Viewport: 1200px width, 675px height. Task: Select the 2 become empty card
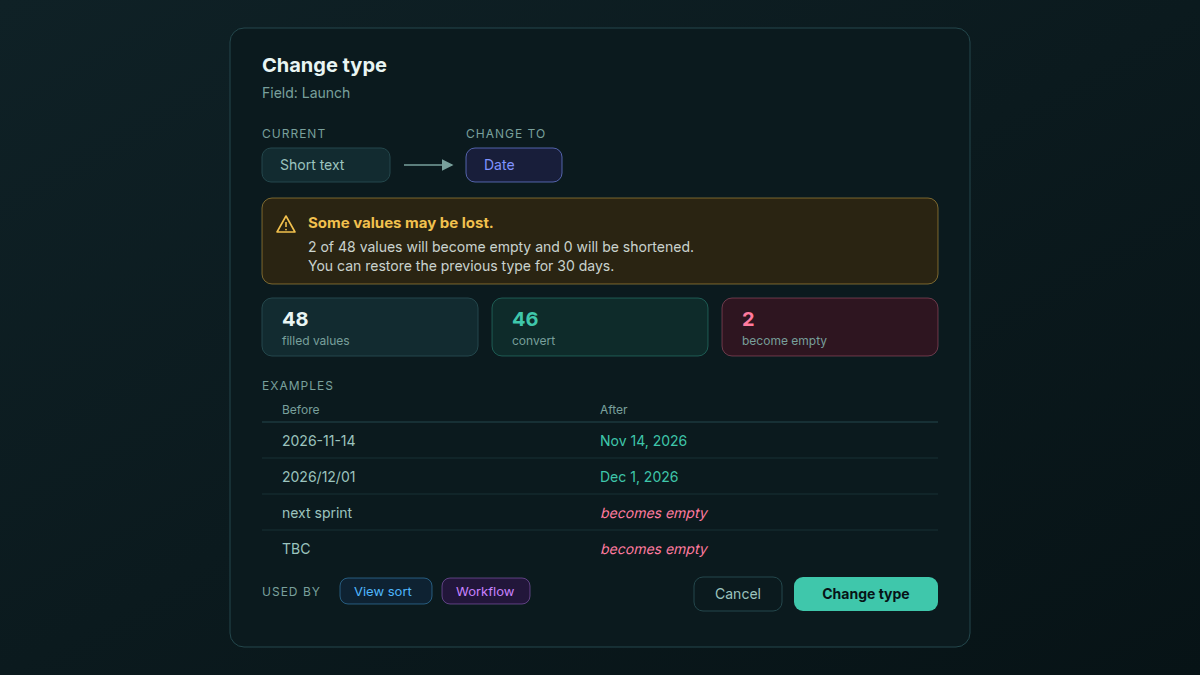point(830,327)
